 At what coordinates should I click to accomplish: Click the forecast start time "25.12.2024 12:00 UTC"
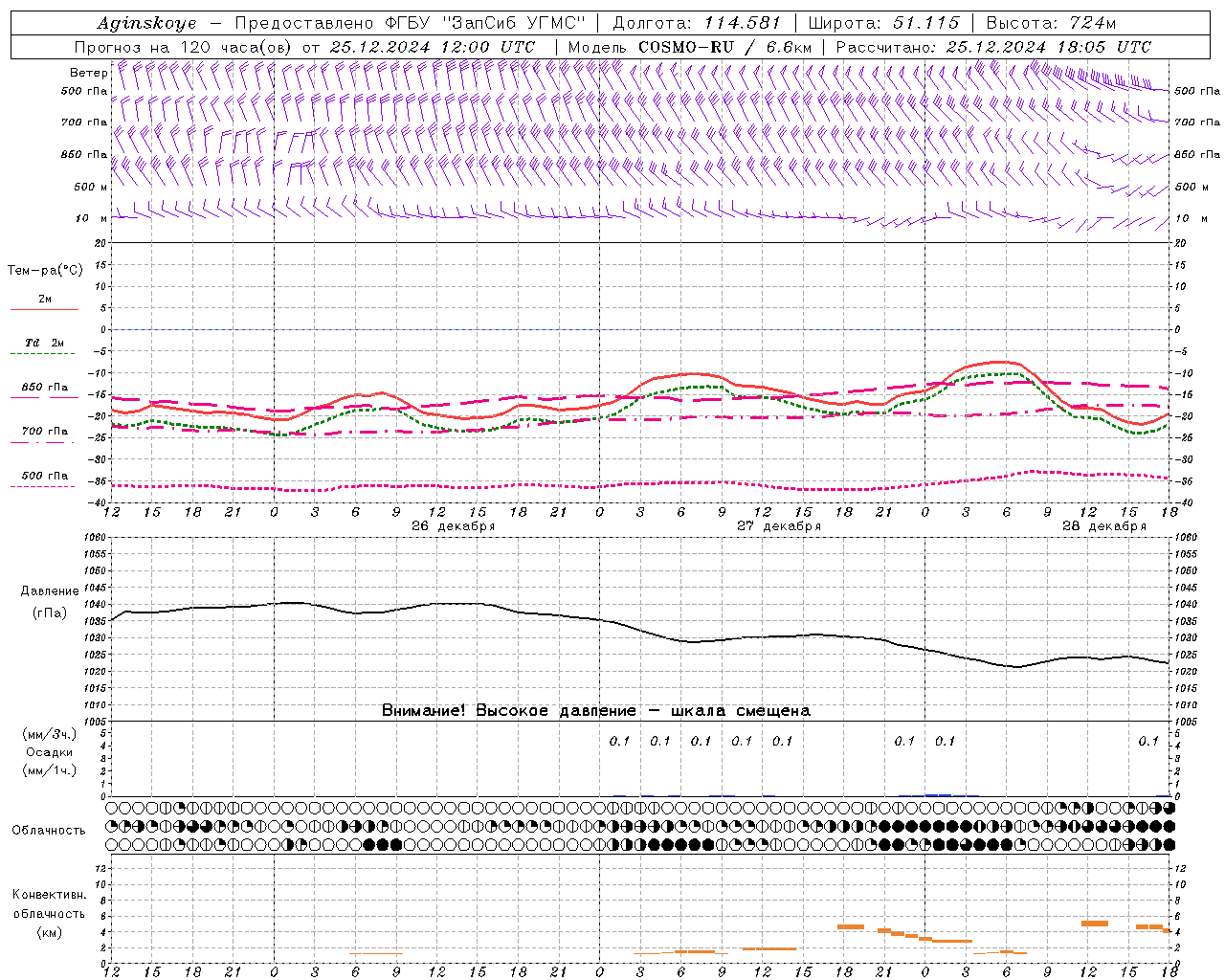[433, 47]
